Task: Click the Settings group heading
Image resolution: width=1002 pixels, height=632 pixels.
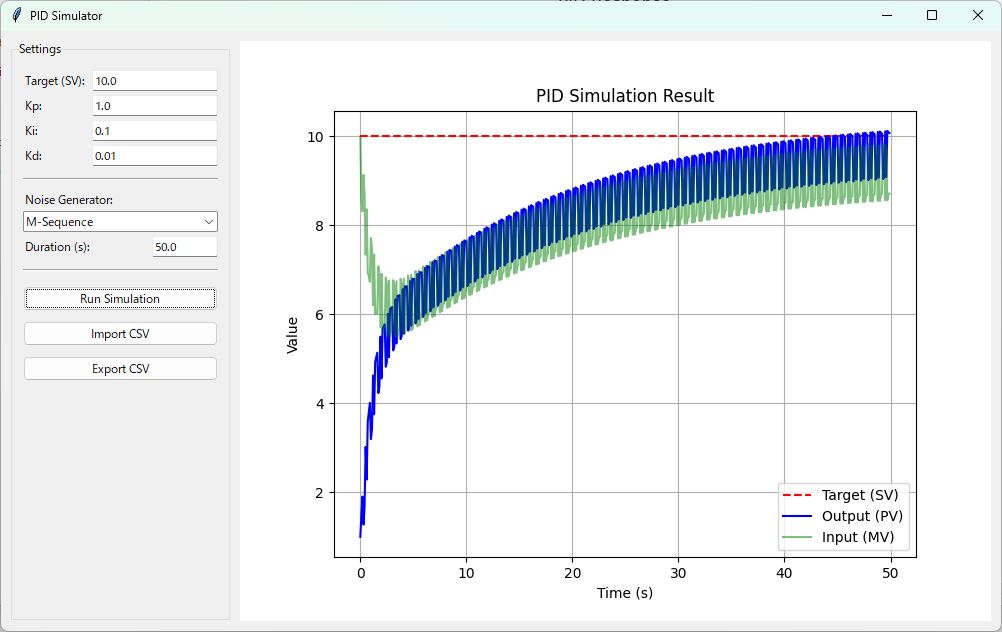Action: [x=40, y=49]
